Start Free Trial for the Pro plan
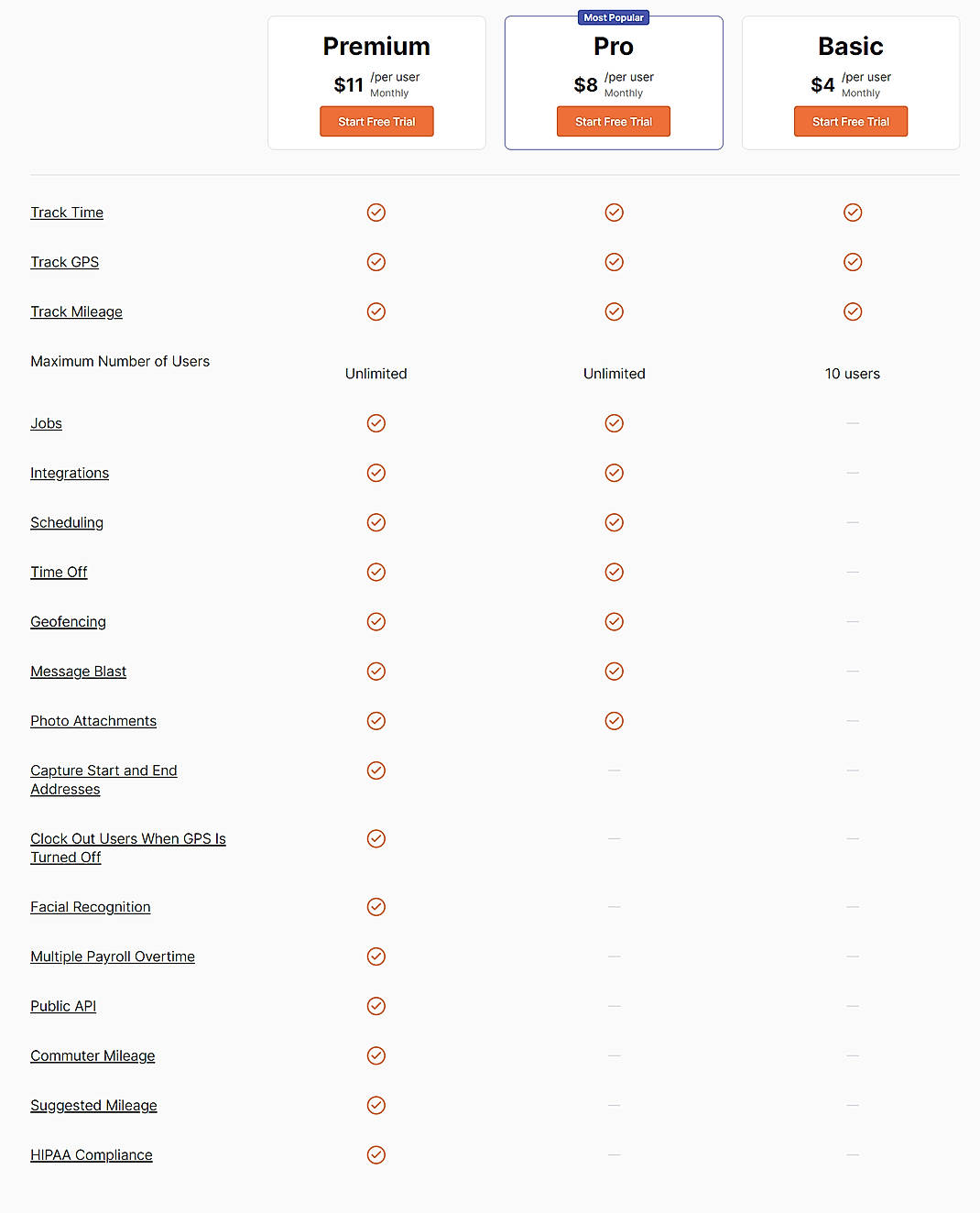 614,121
